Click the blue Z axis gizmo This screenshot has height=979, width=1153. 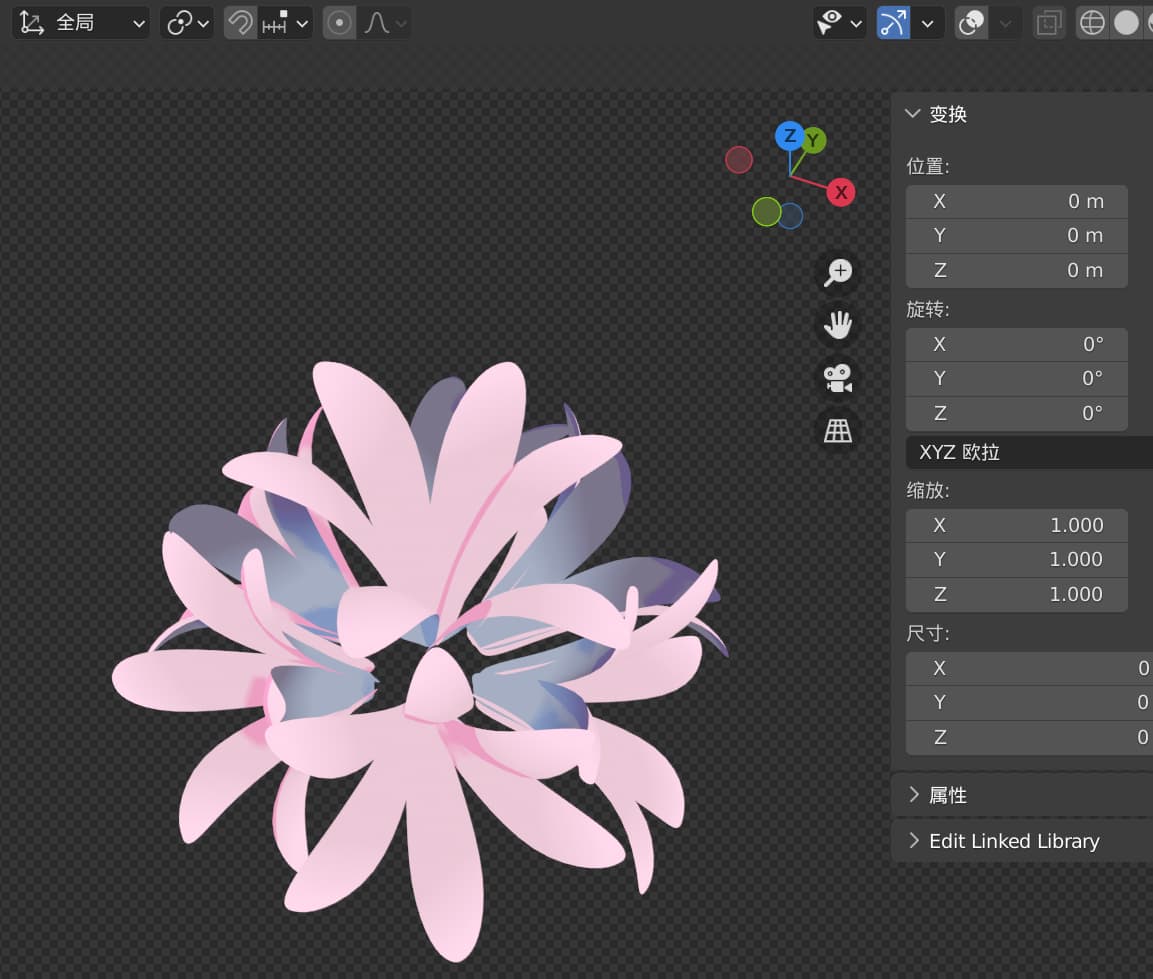coord(790,136)
